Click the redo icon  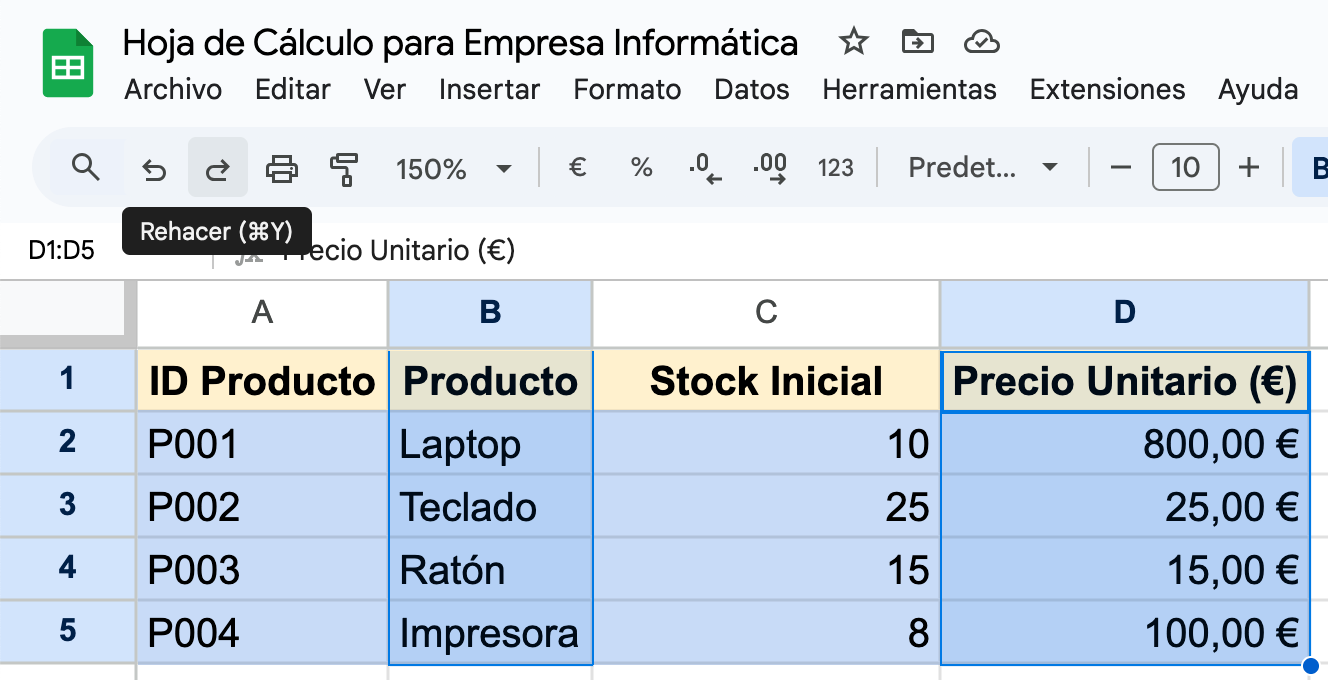(x=217, y=167)
